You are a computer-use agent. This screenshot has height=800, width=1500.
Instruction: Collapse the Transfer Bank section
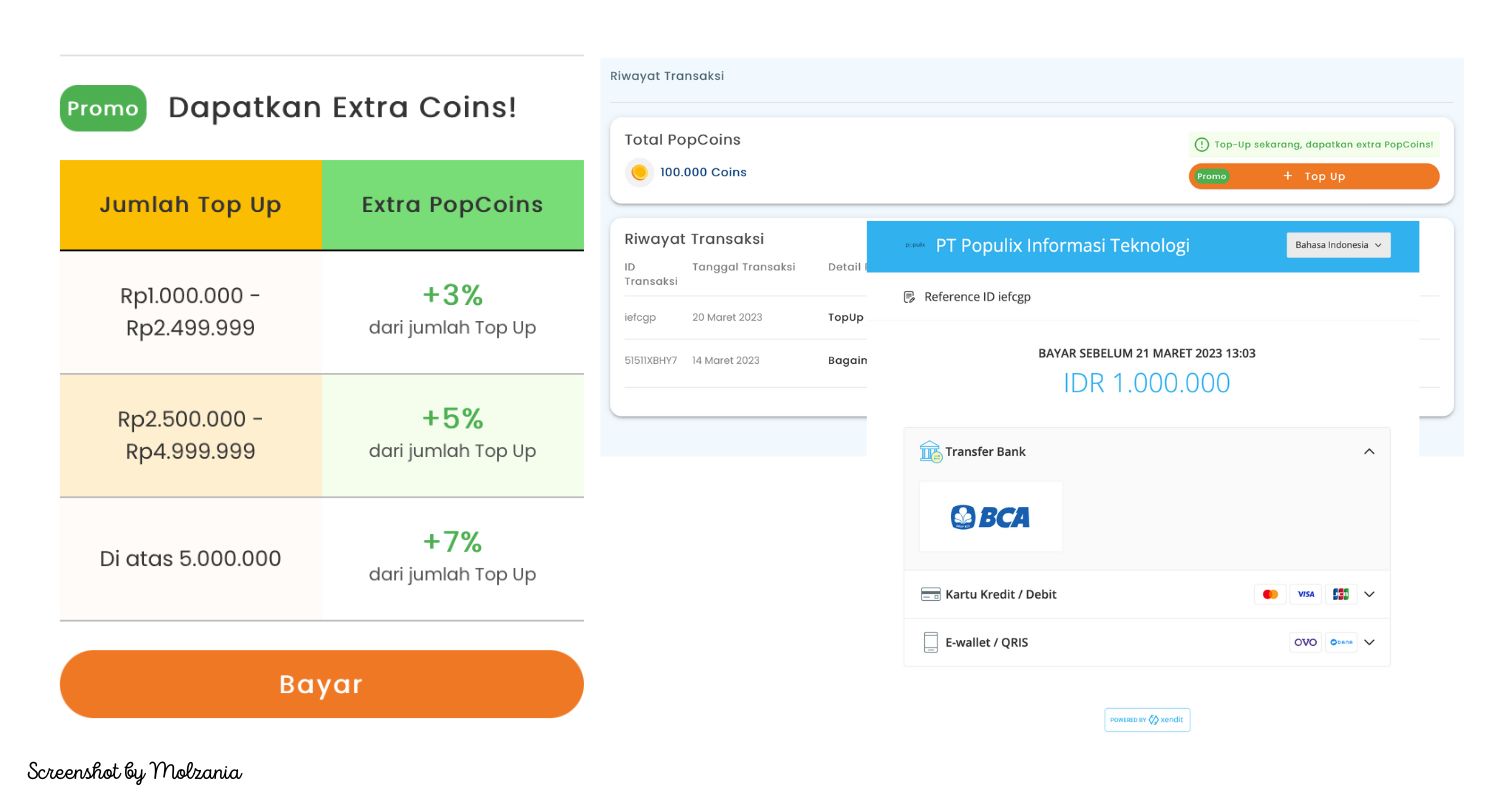(1369, 451)
